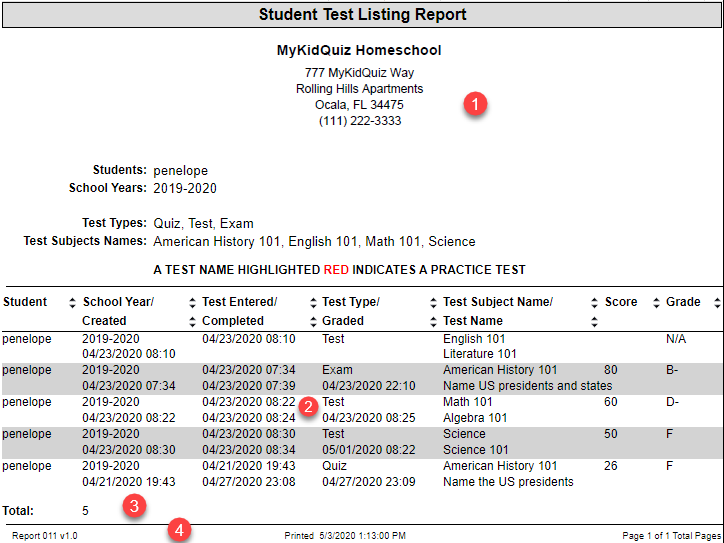Click the score value 80
Image resolution: width=724 pixels, height=543 pixels.
[x=611, y=370]
